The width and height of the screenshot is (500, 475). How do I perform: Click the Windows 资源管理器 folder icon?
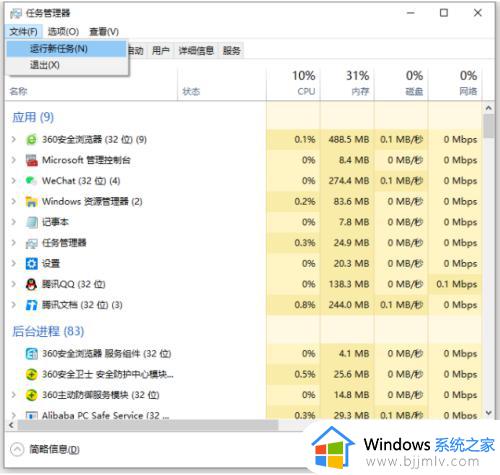pos(31,201)
